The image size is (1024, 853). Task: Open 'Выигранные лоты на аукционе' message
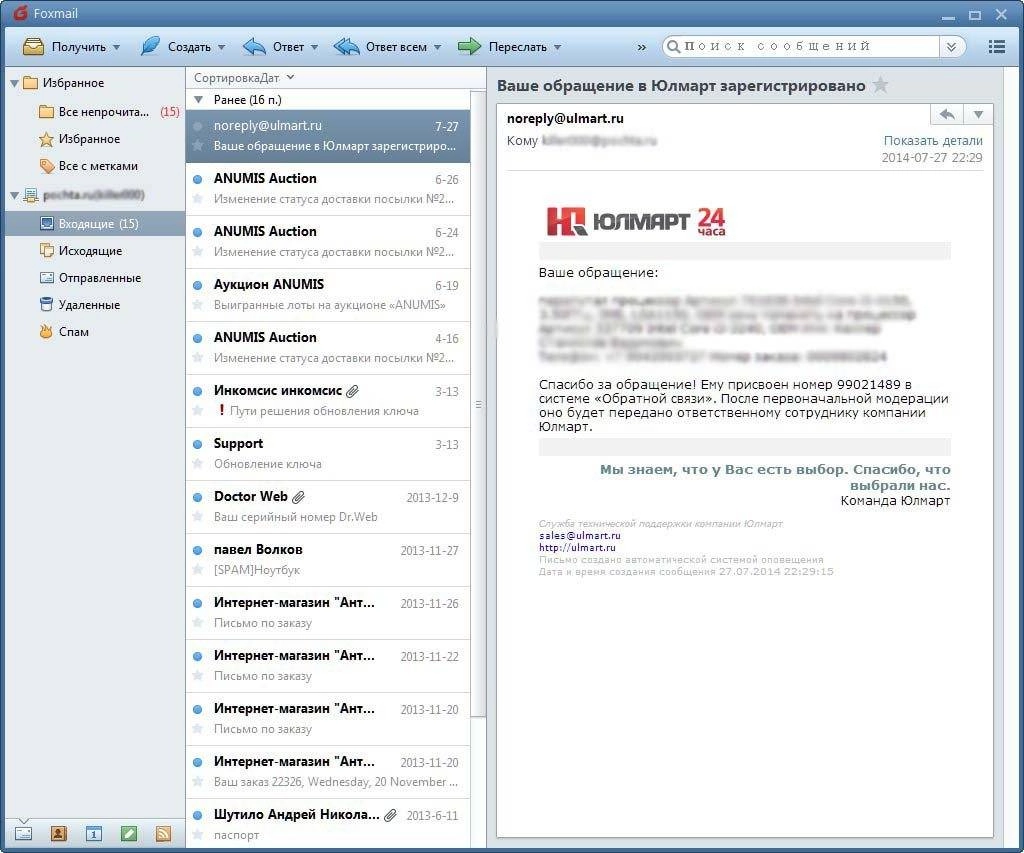pos(328,295)
